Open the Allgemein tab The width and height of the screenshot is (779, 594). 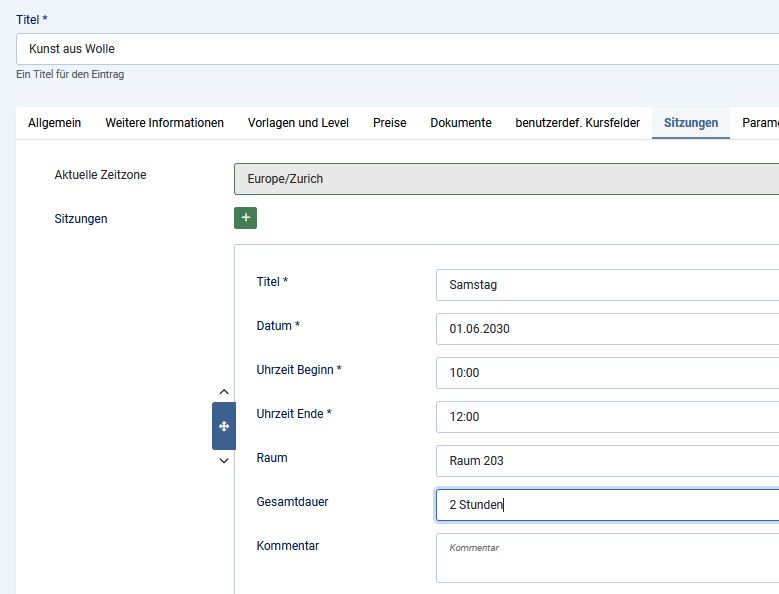coord(54,123)
